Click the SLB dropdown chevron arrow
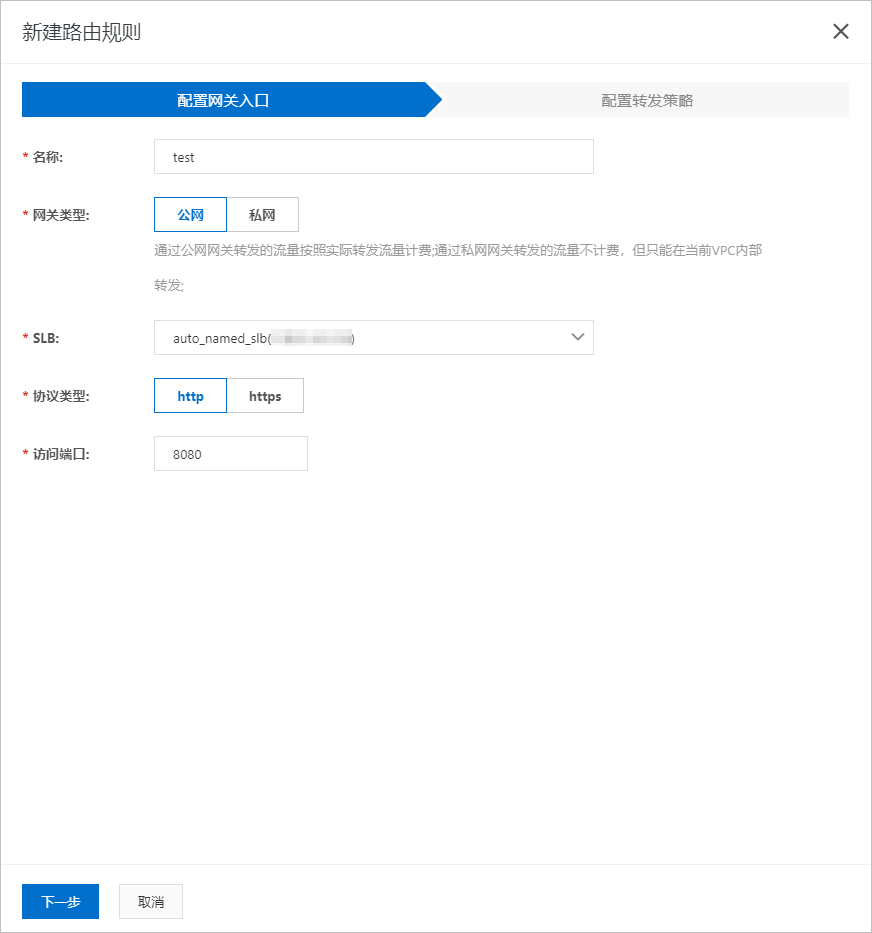Viewport: 872px width, 933px height. tap(577, 337)
